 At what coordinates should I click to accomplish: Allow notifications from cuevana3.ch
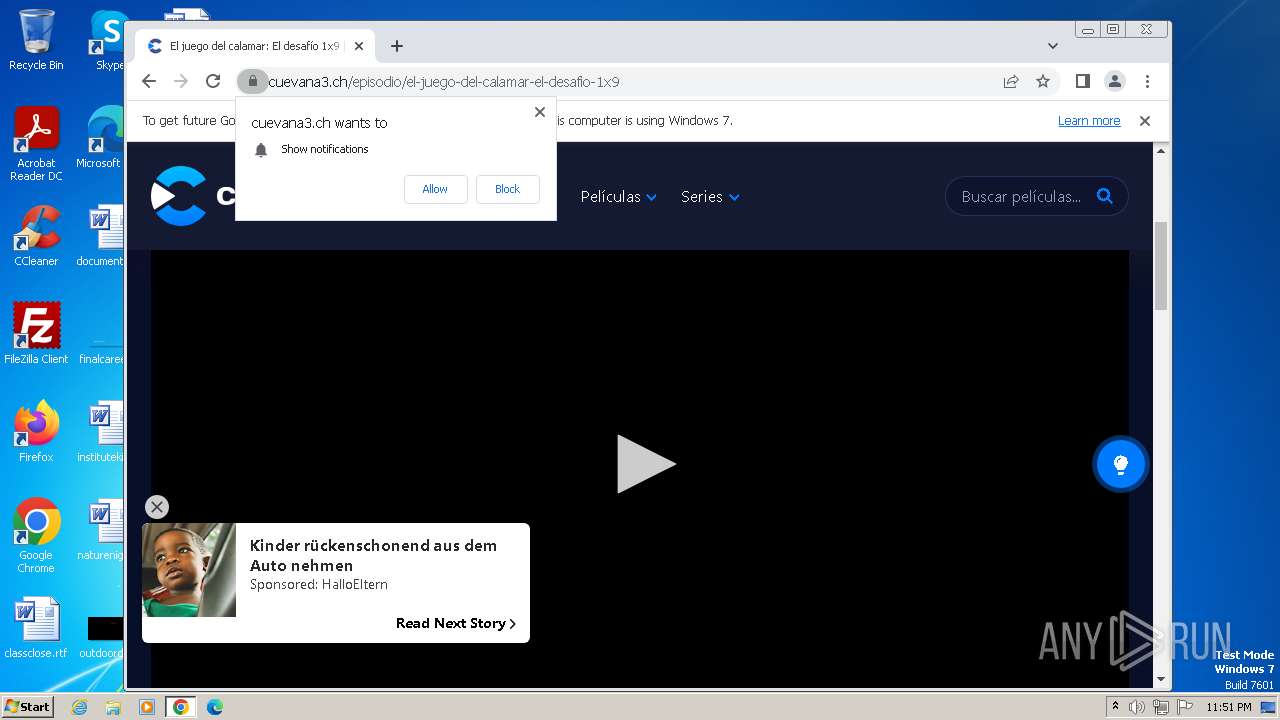(x=435, y=189)
